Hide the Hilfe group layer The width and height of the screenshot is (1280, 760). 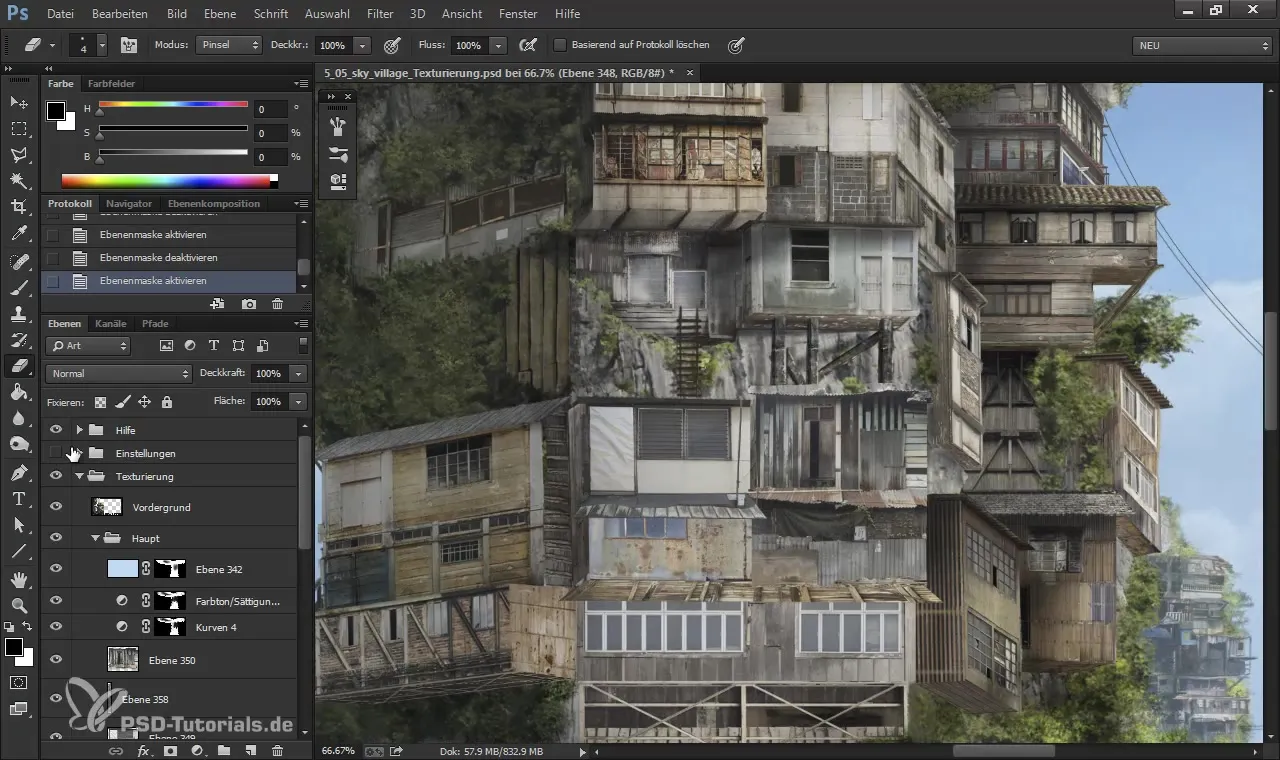(56, 430)
